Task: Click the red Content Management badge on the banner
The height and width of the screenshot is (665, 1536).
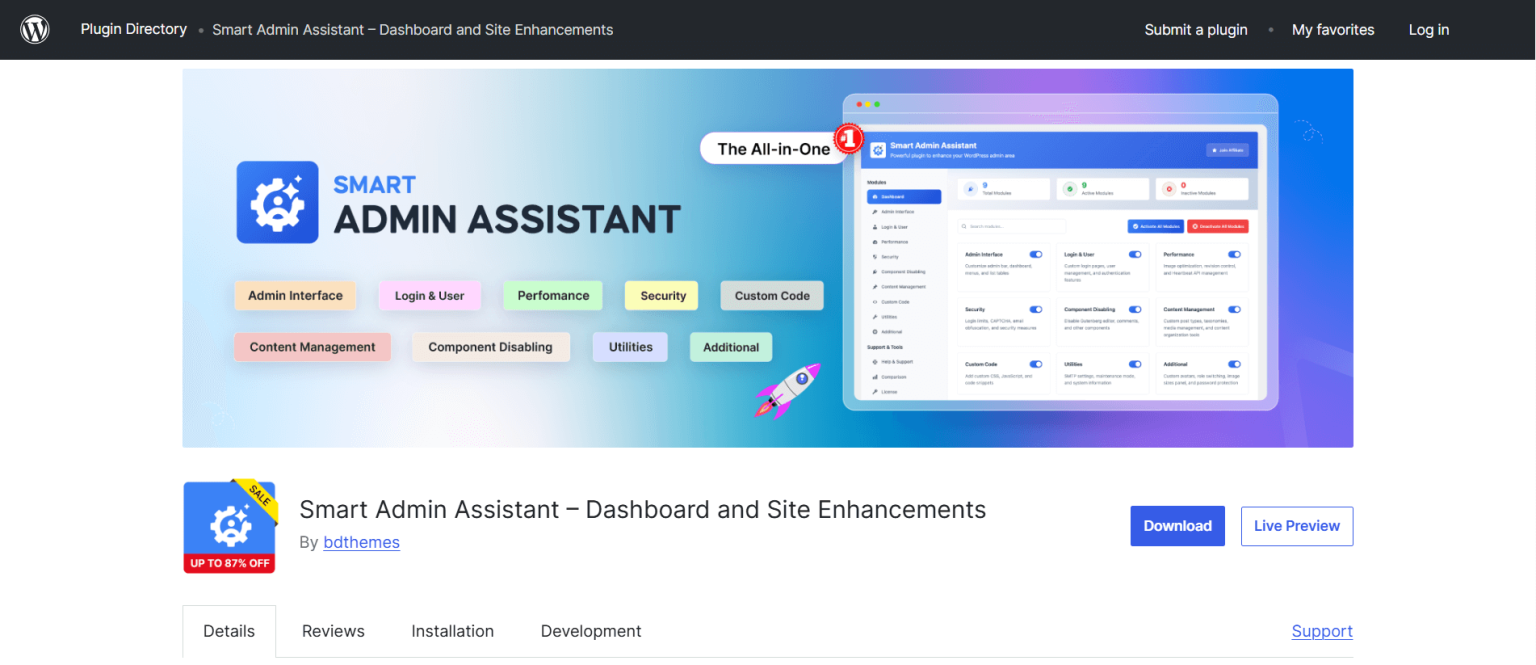Action: (x=313, y=347)
